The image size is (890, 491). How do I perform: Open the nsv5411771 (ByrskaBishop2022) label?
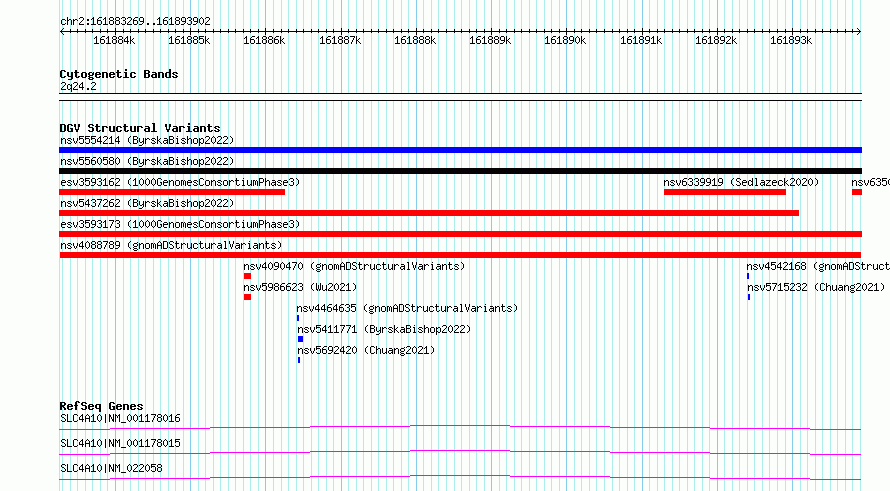click(x=384, y=329)
